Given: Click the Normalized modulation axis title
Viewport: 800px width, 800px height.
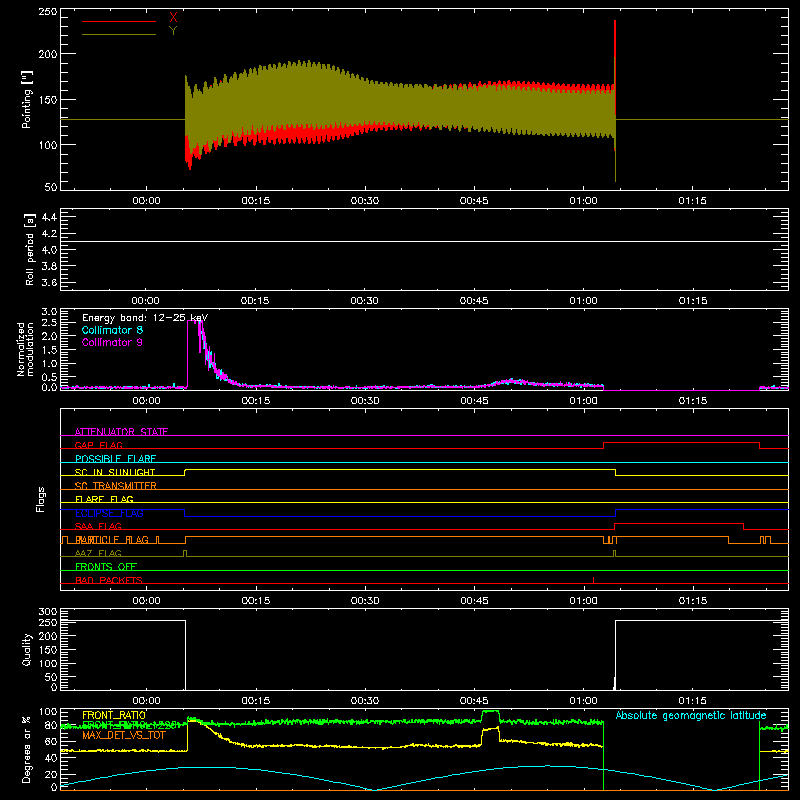Looking at the screenshot, I should point(25,349).
